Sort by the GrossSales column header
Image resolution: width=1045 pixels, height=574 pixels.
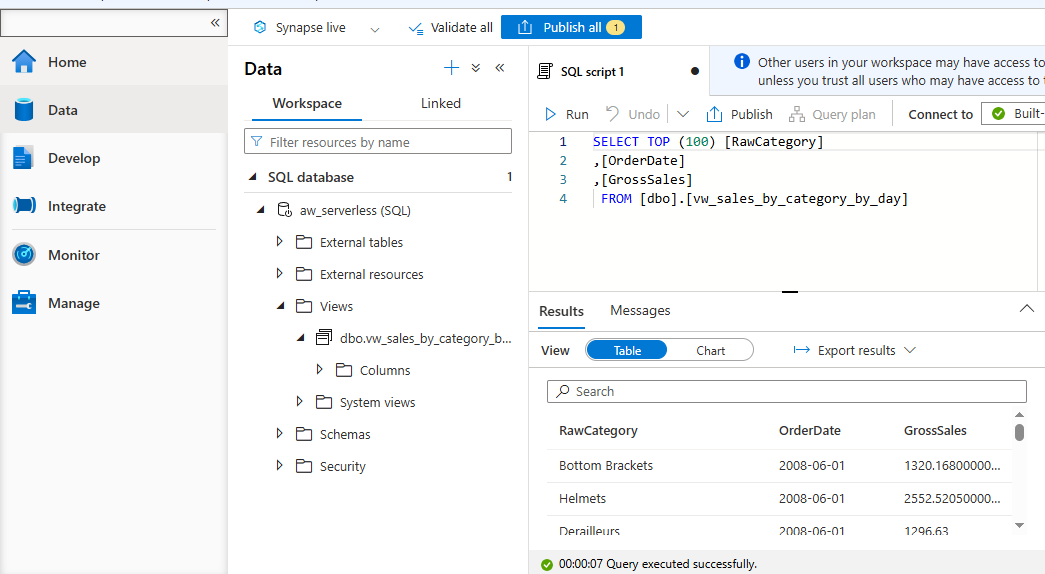pos(935,431)
